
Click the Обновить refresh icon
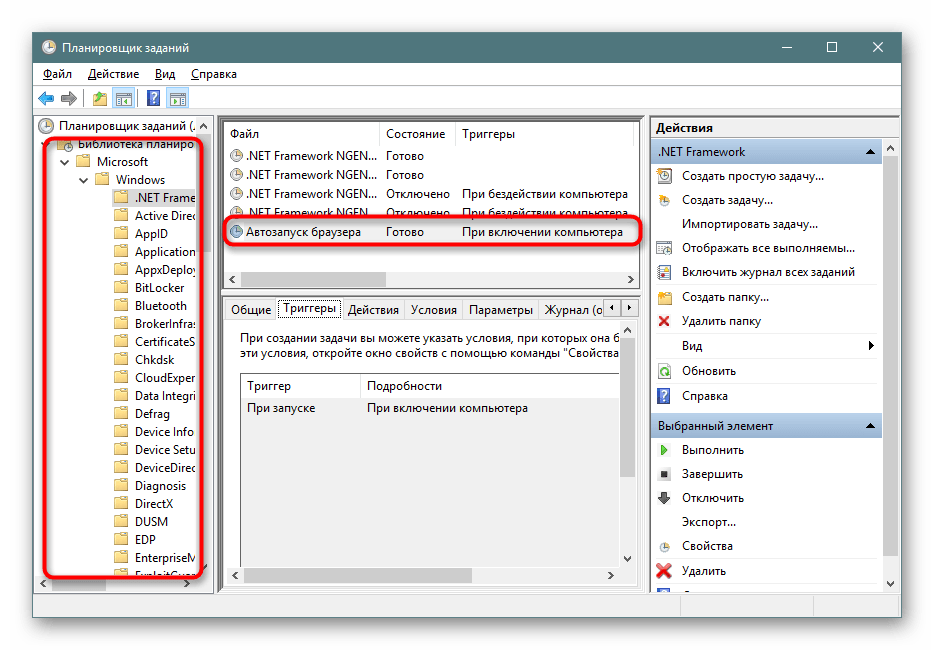(x=664, y=371)
